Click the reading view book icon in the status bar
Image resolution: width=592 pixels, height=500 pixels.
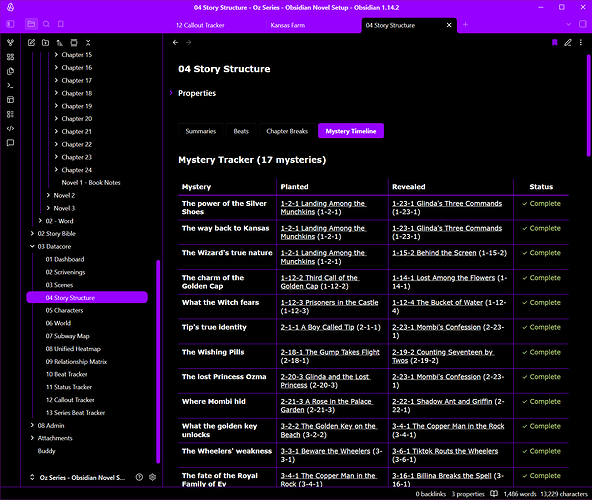494,494
